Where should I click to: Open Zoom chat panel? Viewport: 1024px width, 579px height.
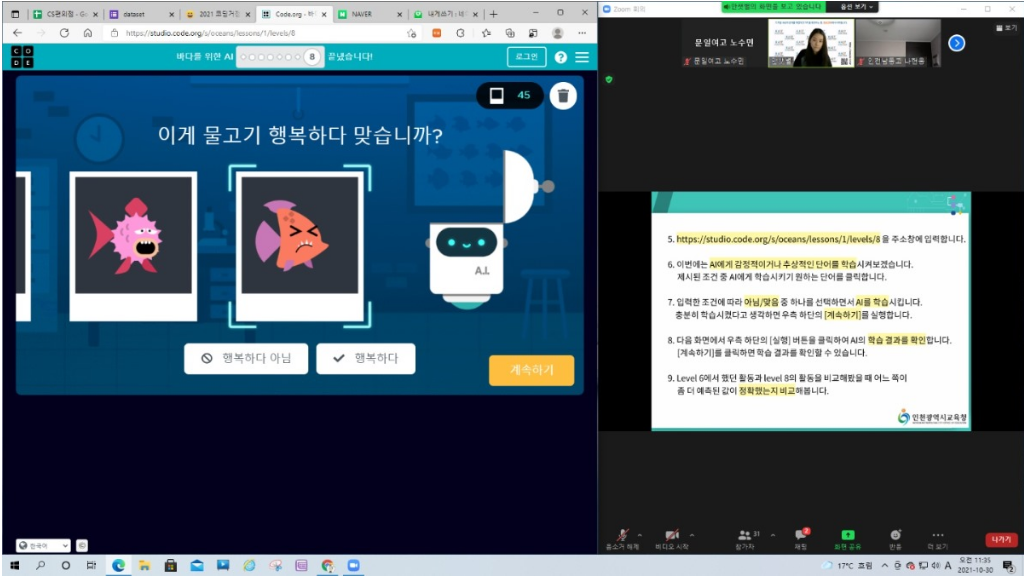[x=801, y=539]
